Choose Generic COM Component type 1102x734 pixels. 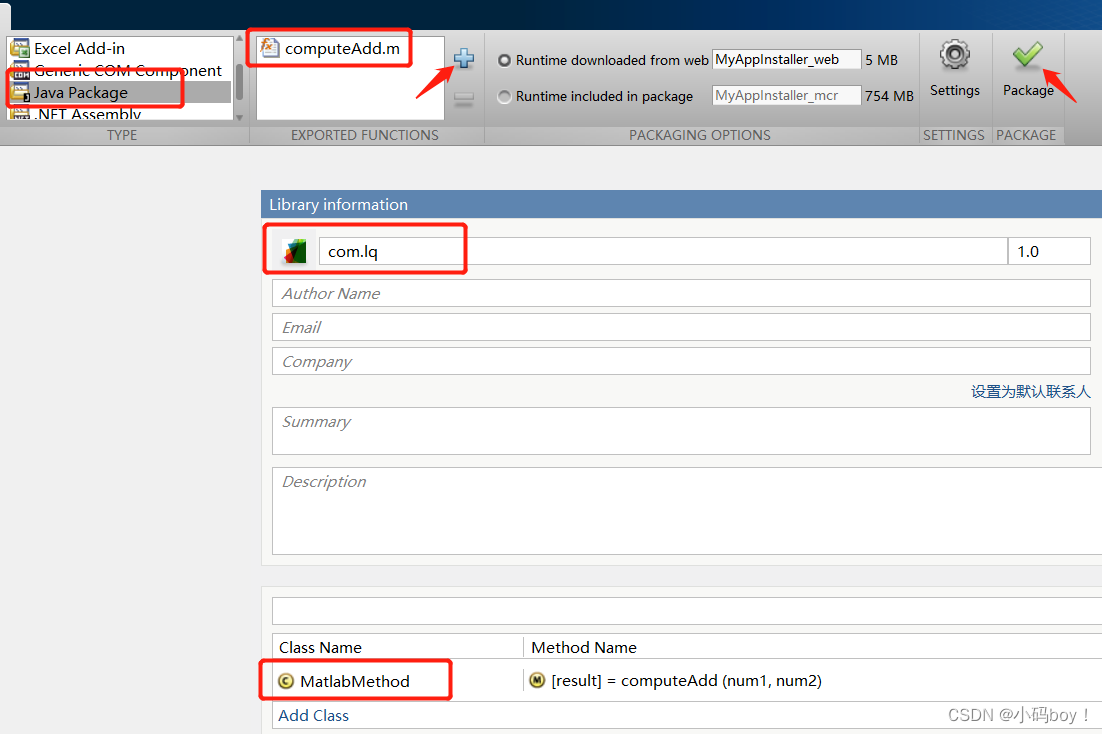coord(128,71)
